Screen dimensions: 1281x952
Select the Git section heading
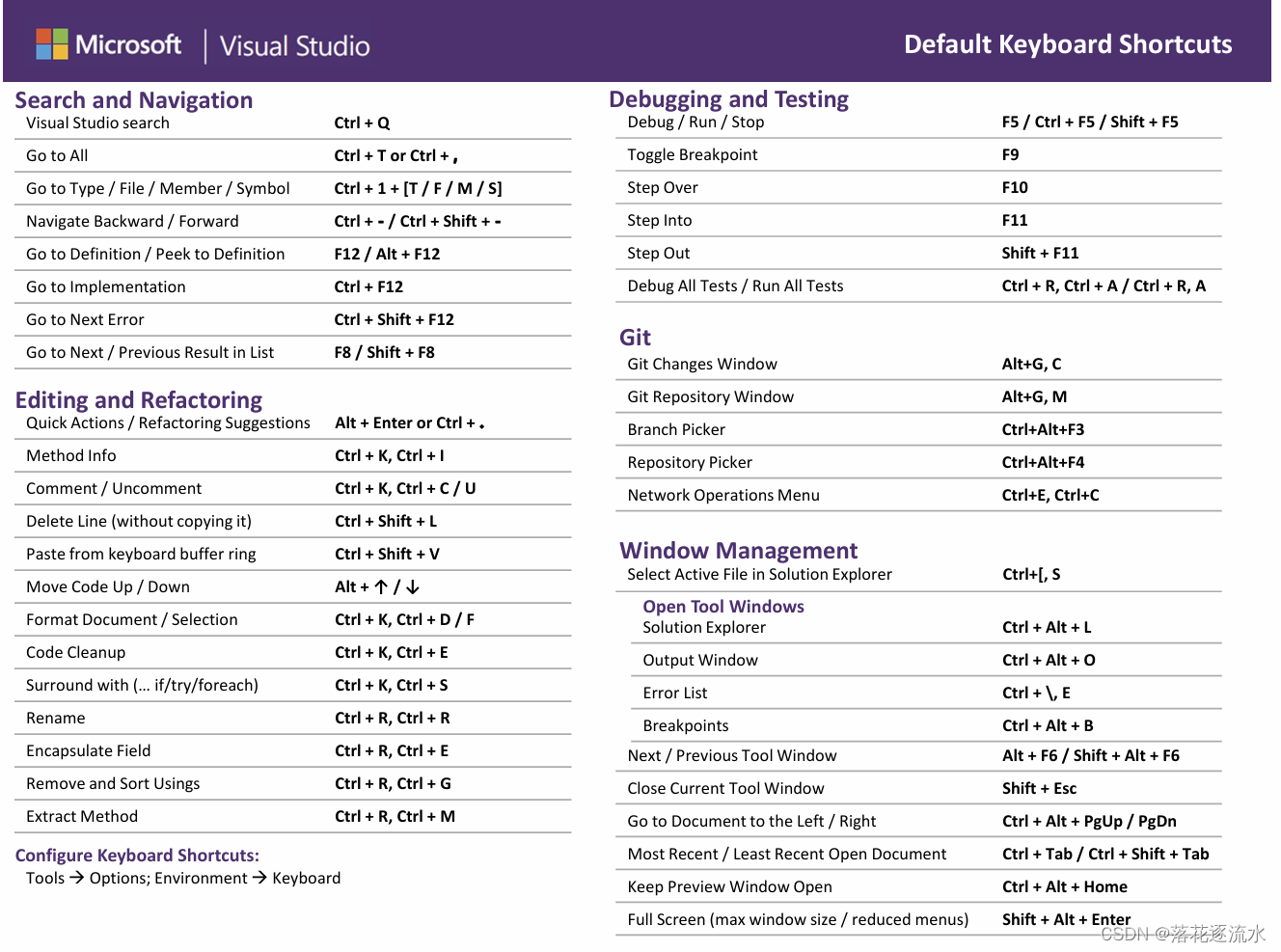tap(636, 338)
